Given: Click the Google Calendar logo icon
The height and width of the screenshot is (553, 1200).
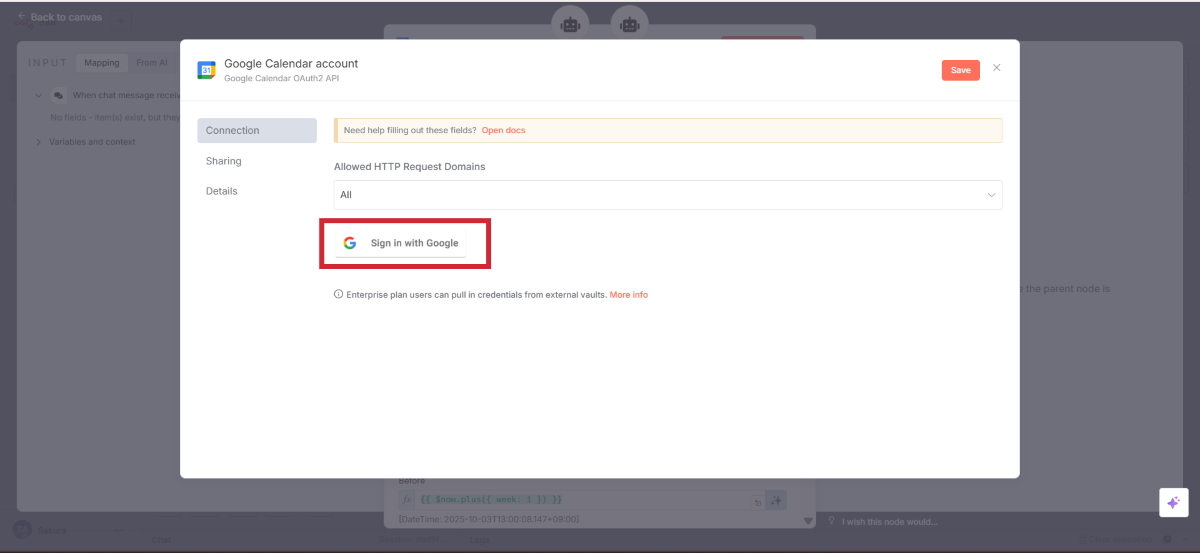Looking at the screenshot, I should tap(207, 70).
